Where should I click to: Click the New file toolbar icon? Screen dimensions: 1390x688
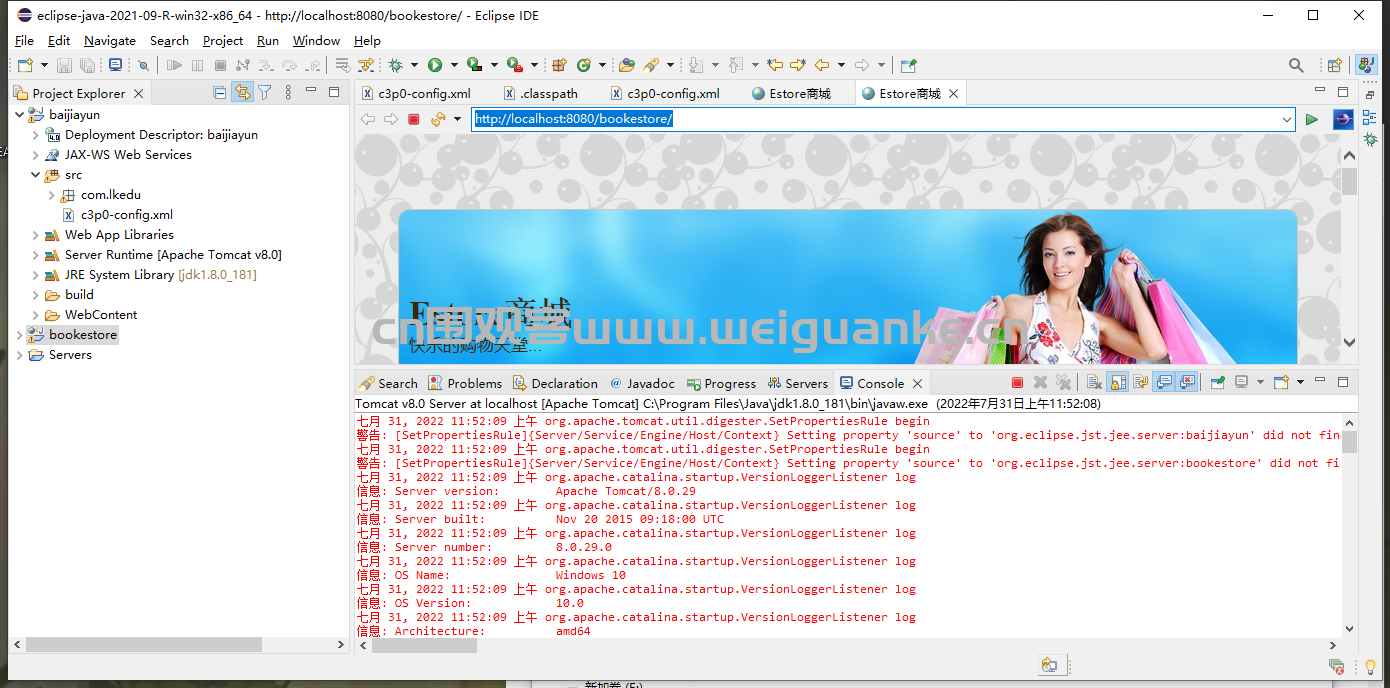[26, 65]
